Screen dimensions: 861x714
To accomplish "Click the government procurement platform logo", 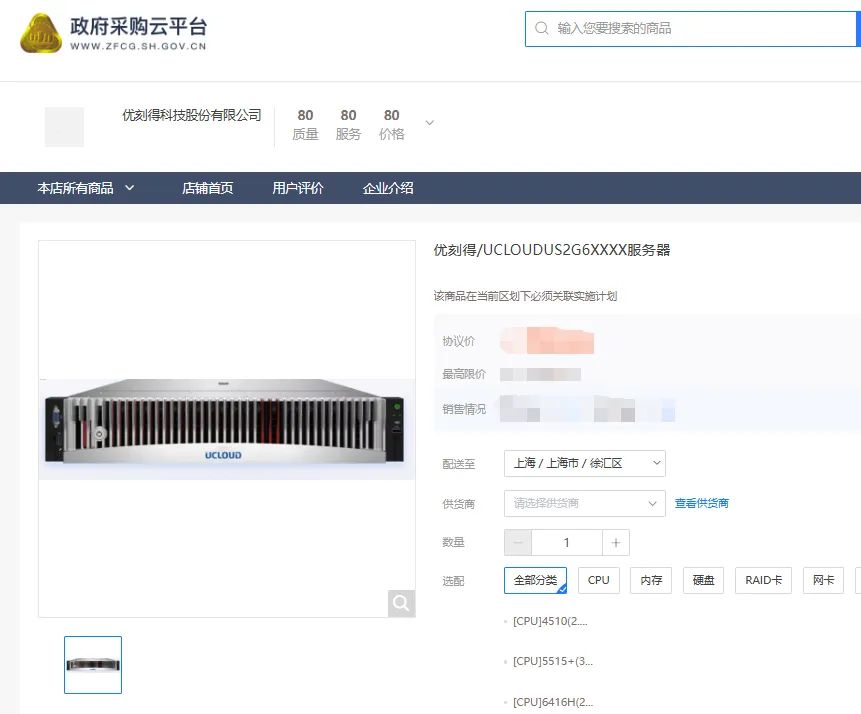I will point(113,34).
